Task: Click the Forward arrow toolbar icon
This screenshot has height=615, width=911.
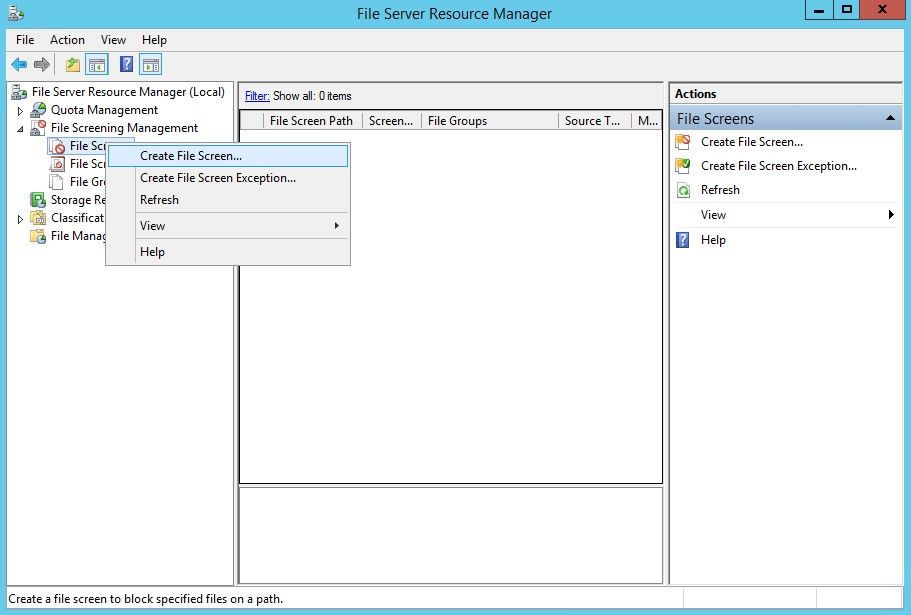Action: (42, 64)
